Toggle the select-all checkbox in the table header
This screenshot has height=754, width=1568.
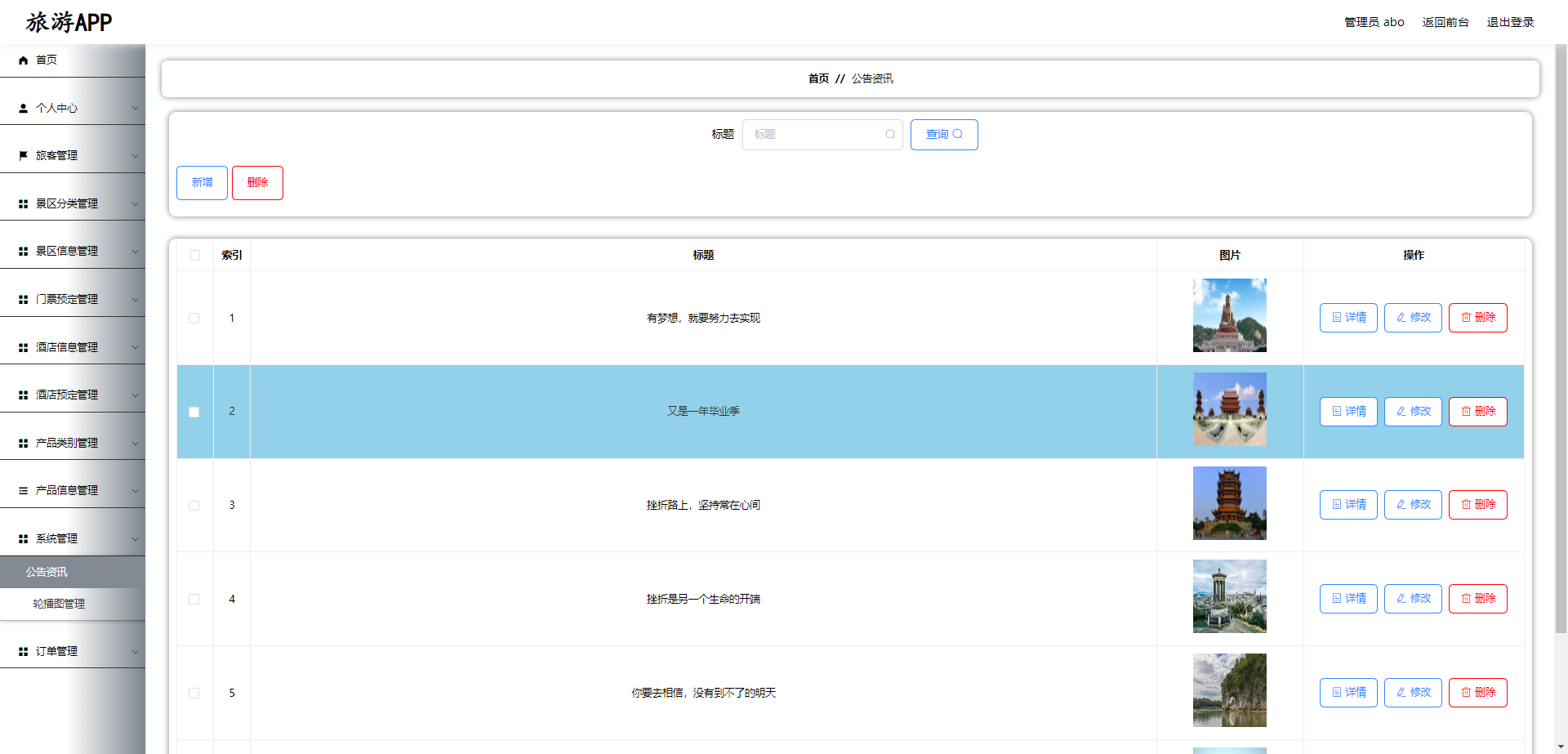194,255
